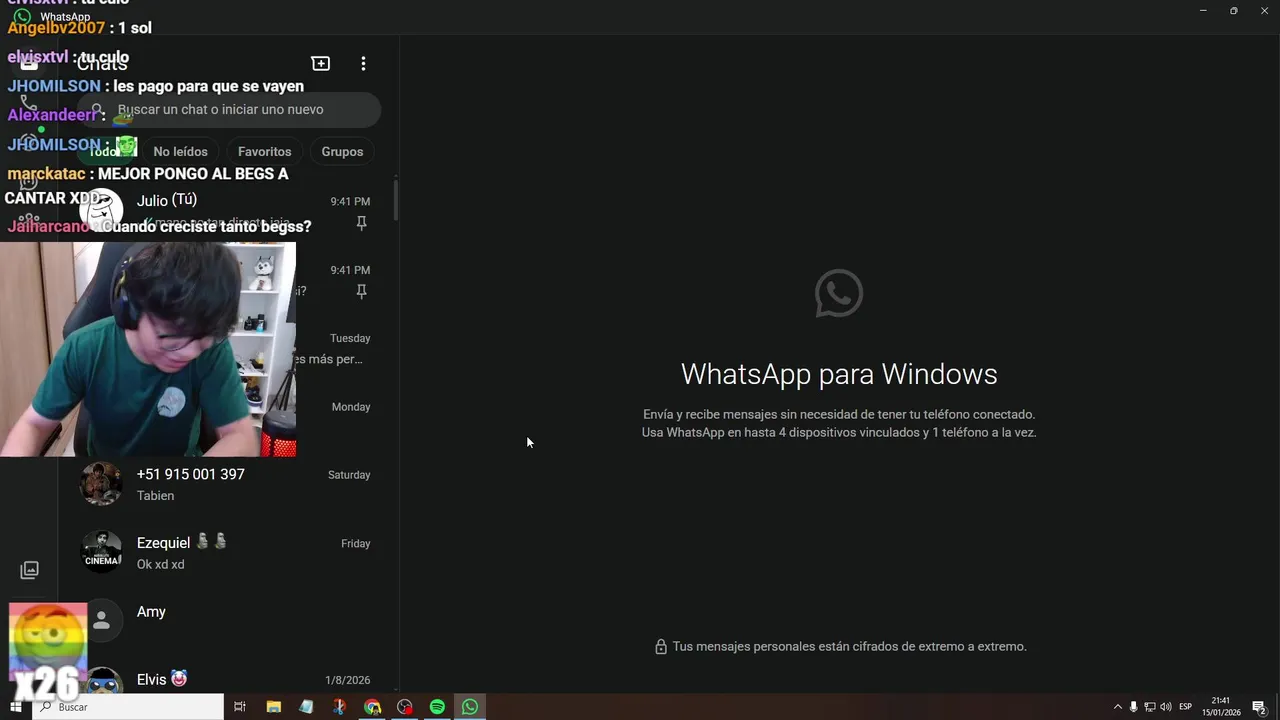The height and width of the screenshot is (720, 1280).
Task: Open File Explorer from the taskbar
Action: click(x=273, y=707)
